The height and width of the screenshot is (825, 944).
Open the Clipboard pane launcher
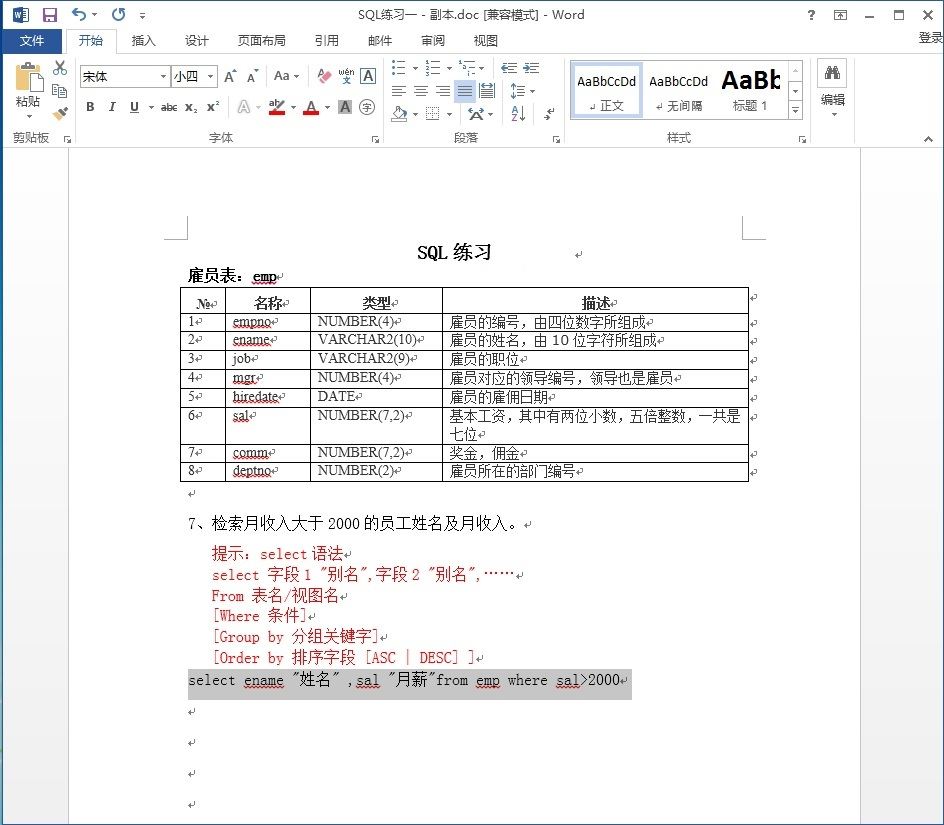[67, 139]
